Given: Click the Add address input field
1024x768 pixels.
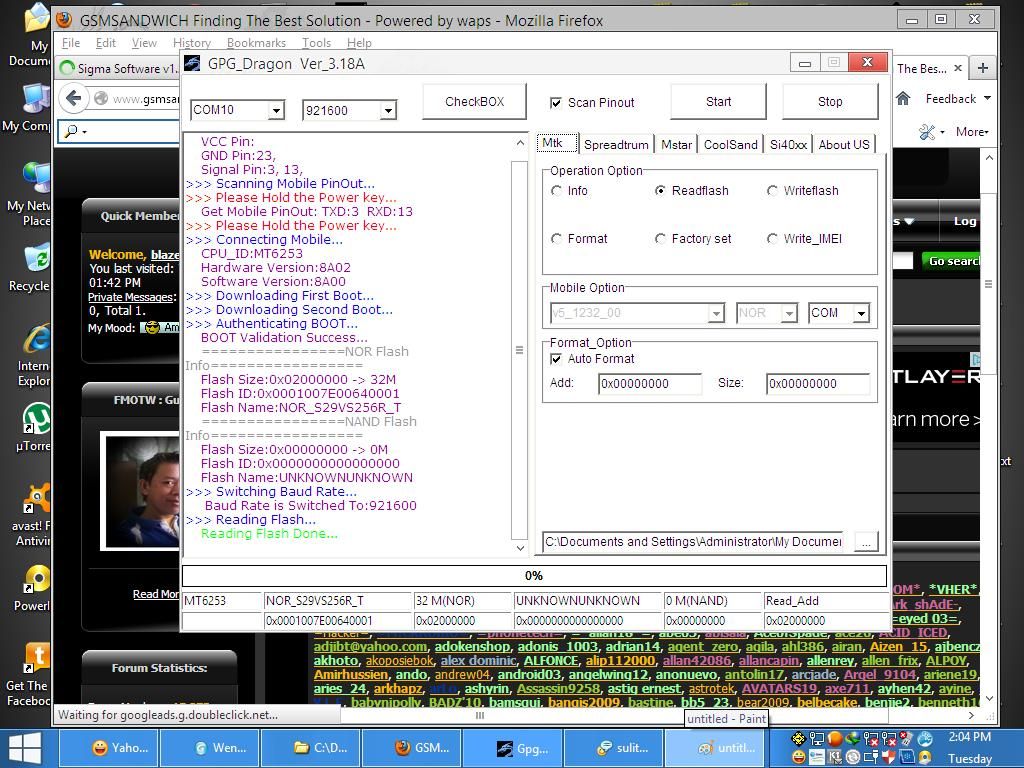Looking at the screenshot, I should click(x=649, y=384).
